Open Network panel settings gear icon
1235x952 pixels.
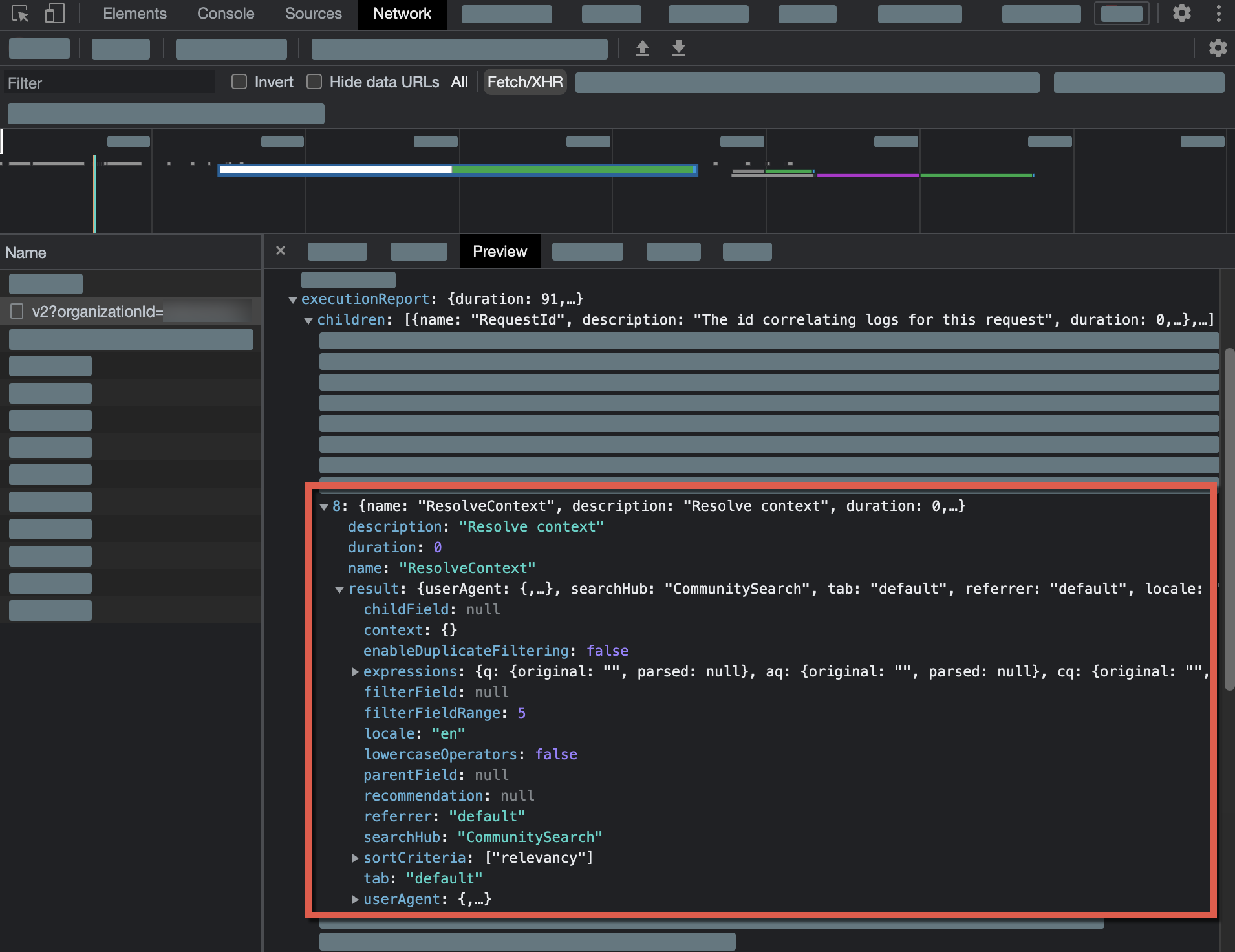point(1218,48)
